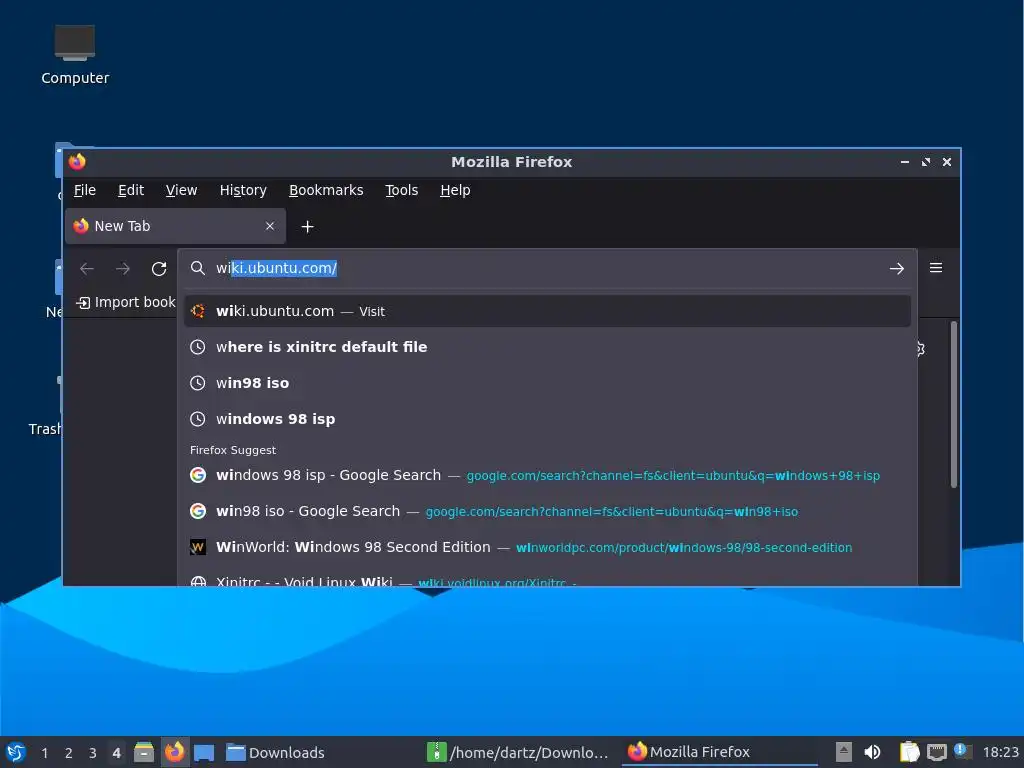
Task: Maximize the Mozilla Firefox window
Action: click(925, 162)
